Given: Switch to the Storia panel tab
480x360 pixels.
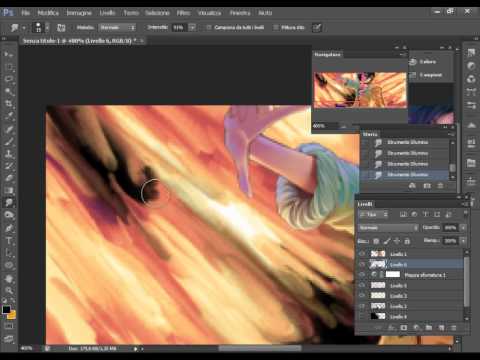Looking at the screenshot, I should (x=370, y=134).
